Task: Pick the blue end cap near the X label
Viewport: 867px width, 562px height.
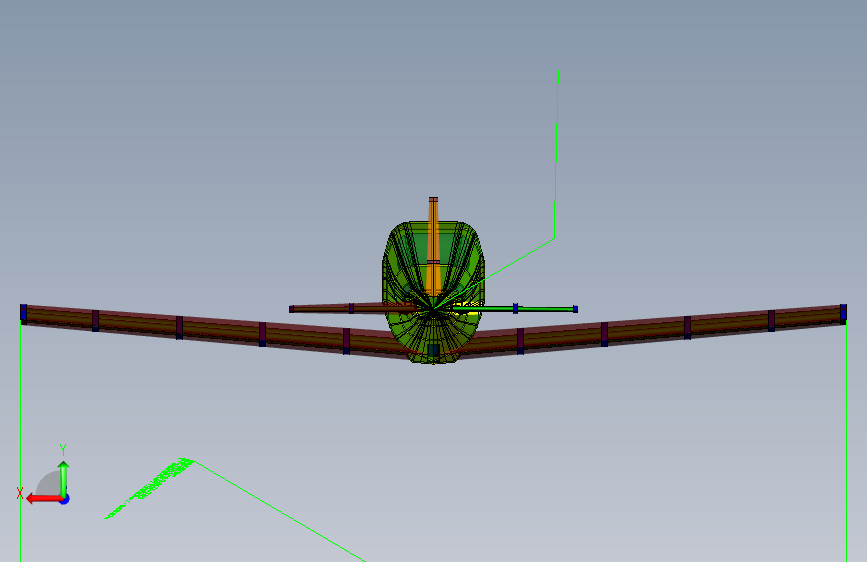Action: (23, 312)
